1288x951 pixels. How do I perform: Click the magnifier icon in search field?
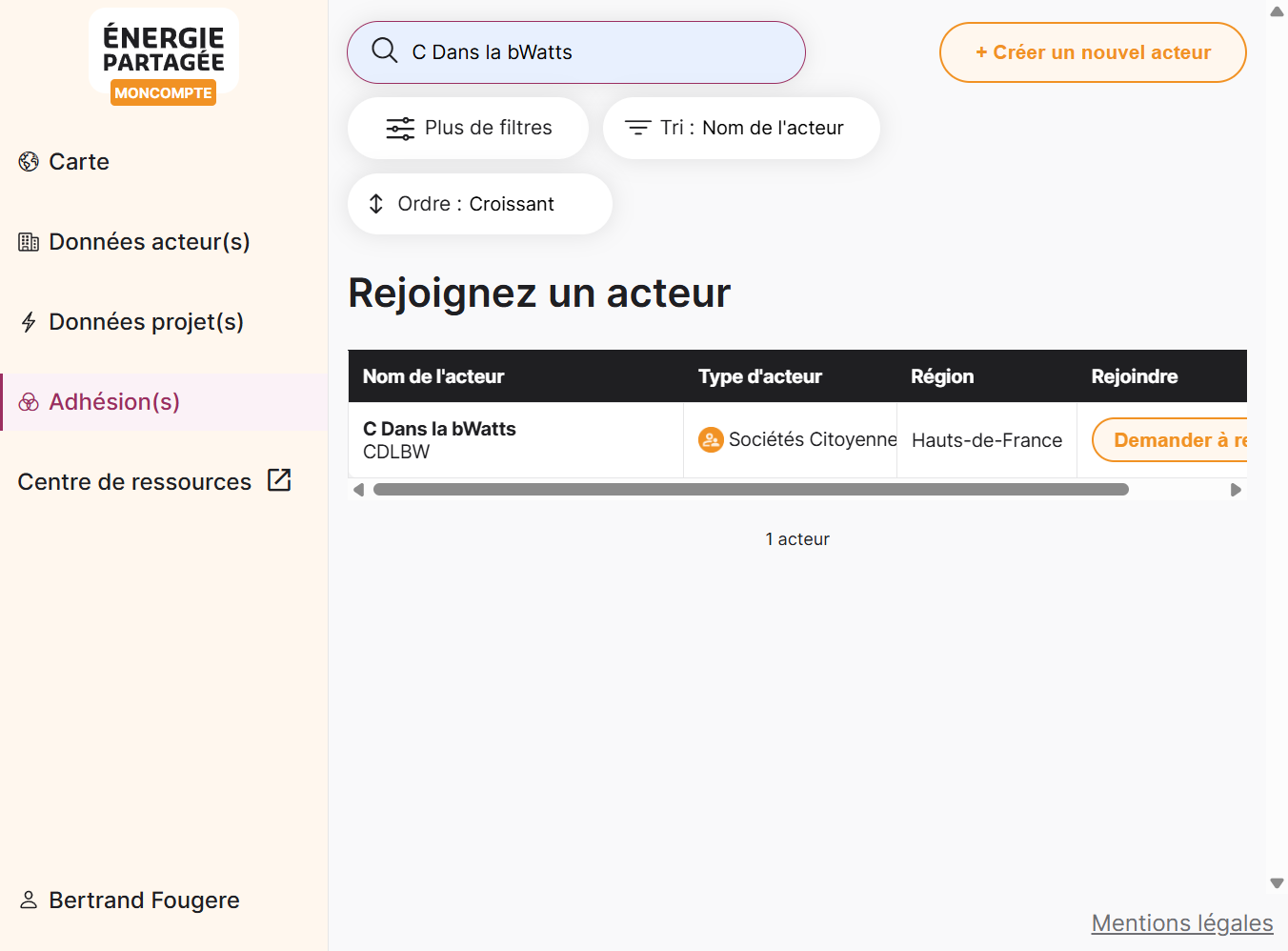[x=385, y=51]
